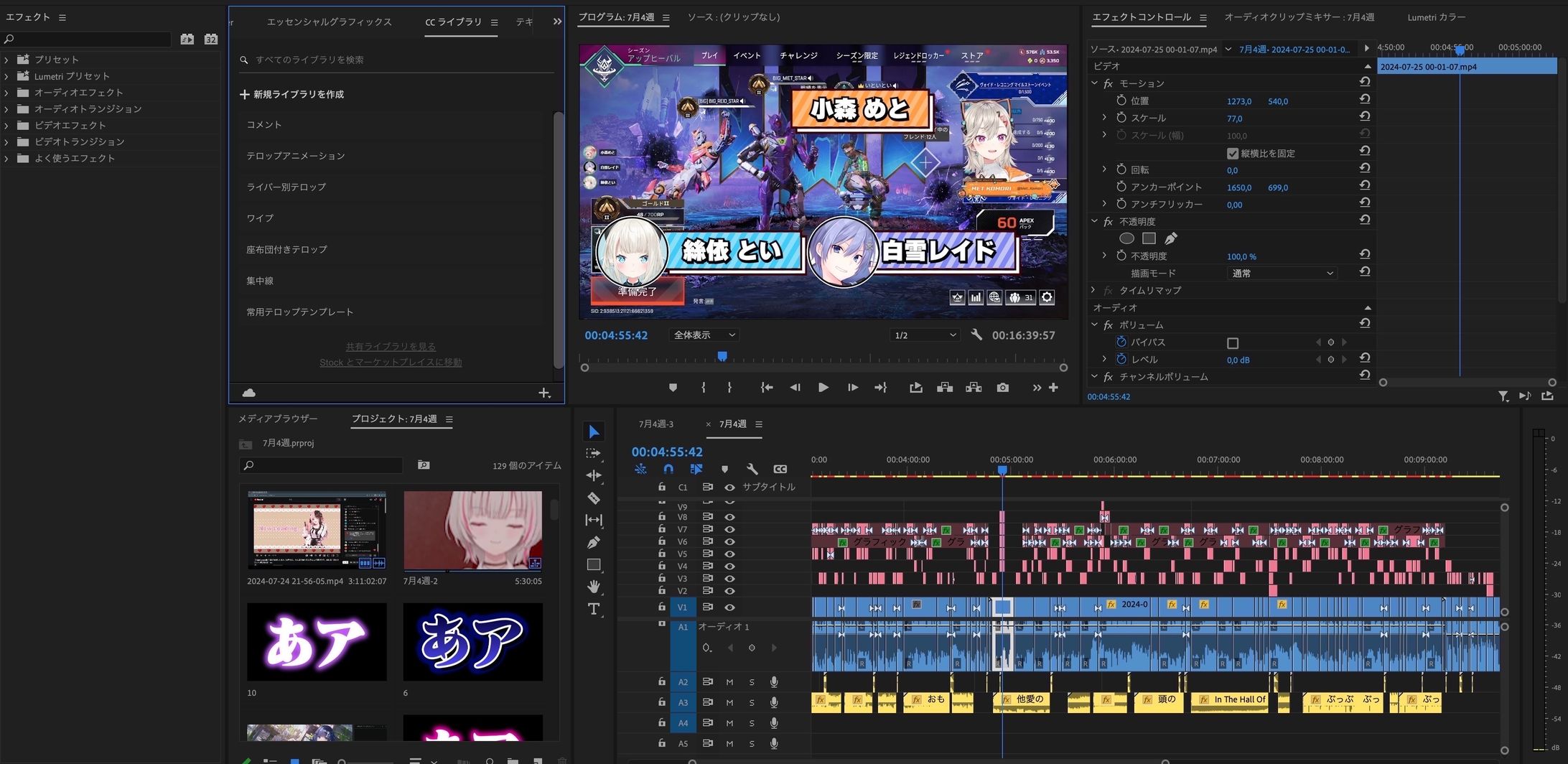The height and width of the screenshot is (764, 1568).
Task: Click plus icon at CC Libraries bottom
Action: coord(544,393)
